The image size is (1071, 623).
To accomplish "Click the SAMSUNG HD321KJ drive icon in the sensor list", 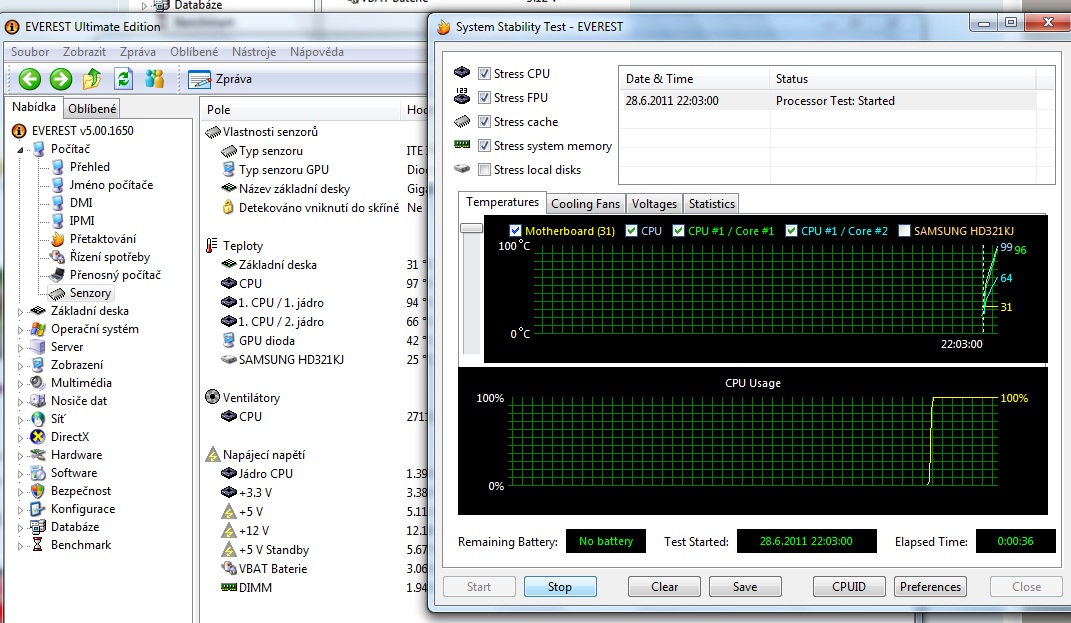I will click(x=229, y=359).
